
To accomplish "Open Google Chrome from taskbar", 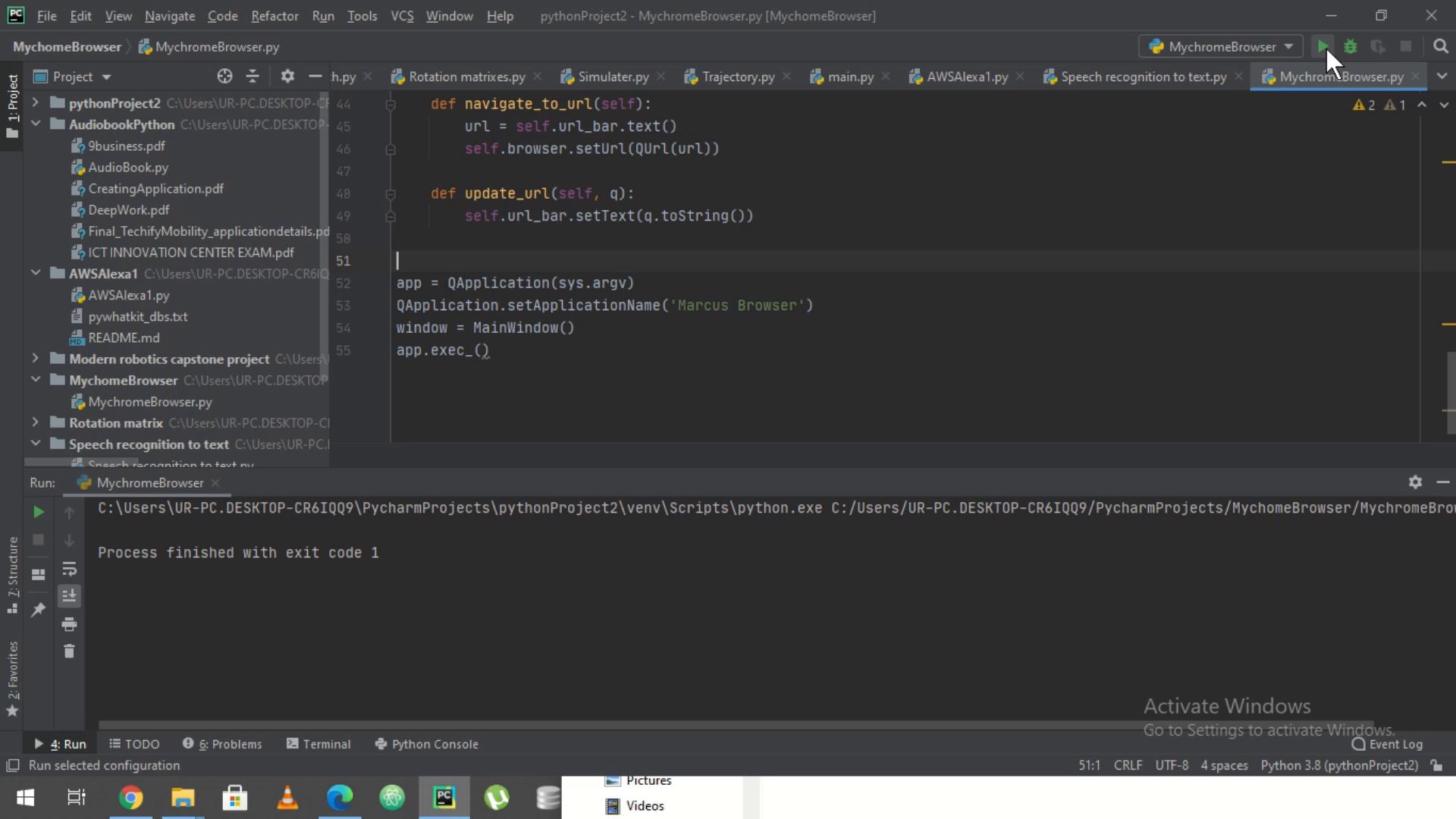I will pos(130,798).
